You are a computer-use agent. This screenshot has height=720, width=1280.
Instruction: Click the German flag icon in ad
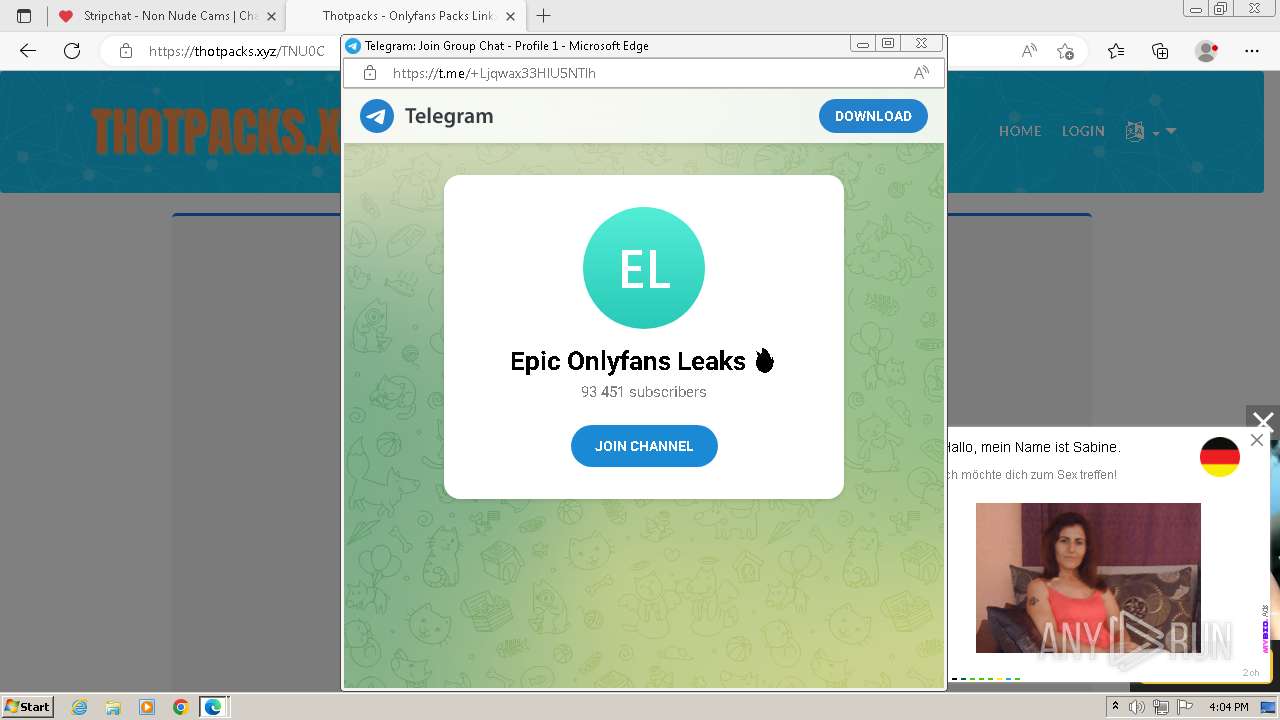click(x=1220, y=457)
